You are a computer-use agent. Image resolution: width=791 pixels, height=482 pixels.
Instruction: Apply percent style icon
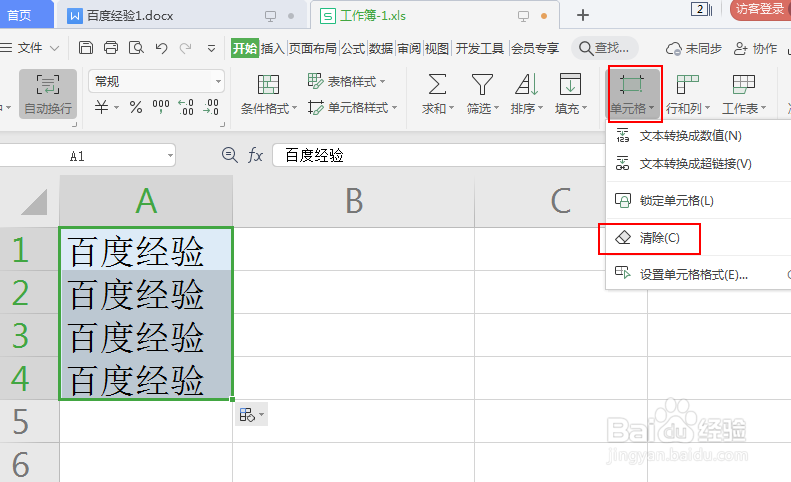pyautogui.click(x=136, y=107)
